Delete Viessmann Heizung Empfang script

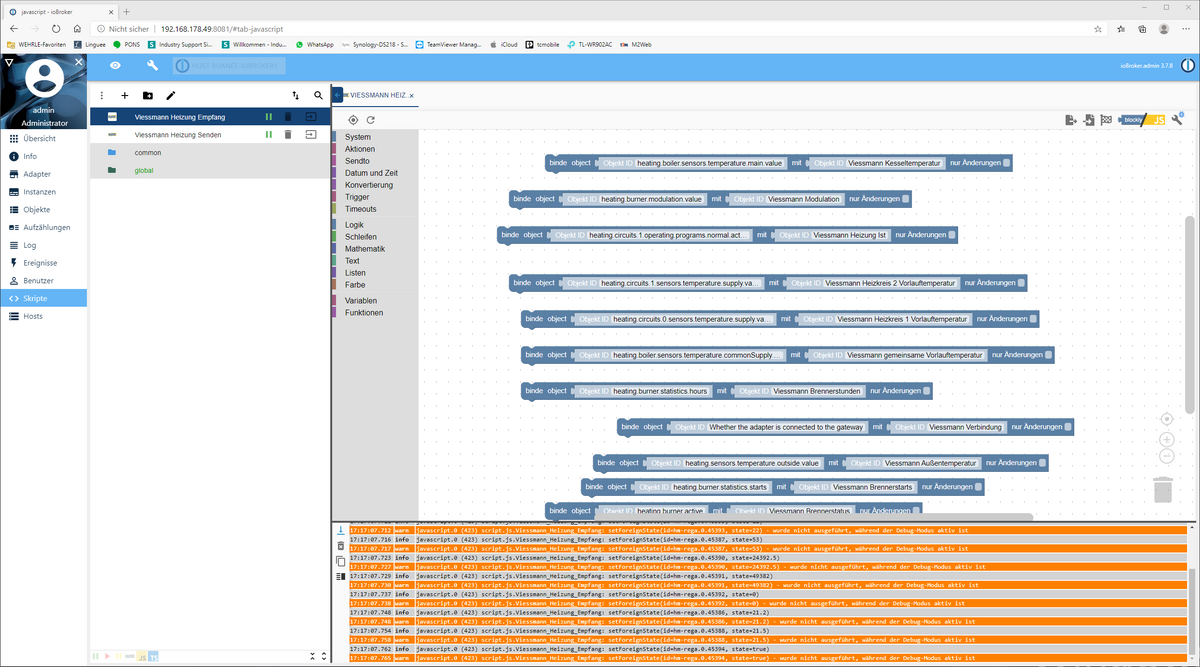288,117
